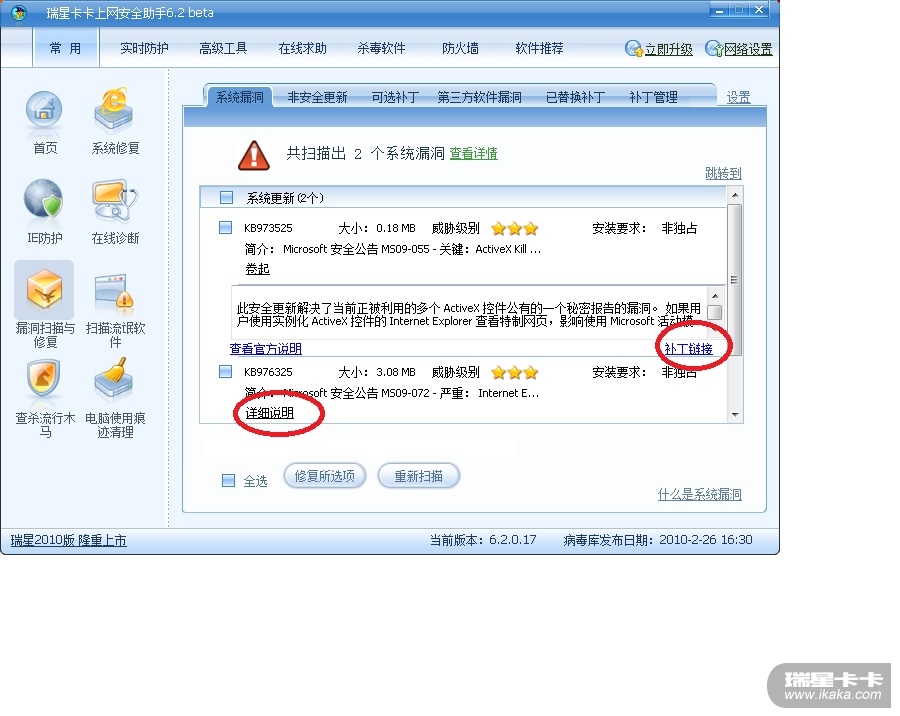Open the 补丁链接 patch link
Viewport: 900px width, 716px height.
coord(688,349)
